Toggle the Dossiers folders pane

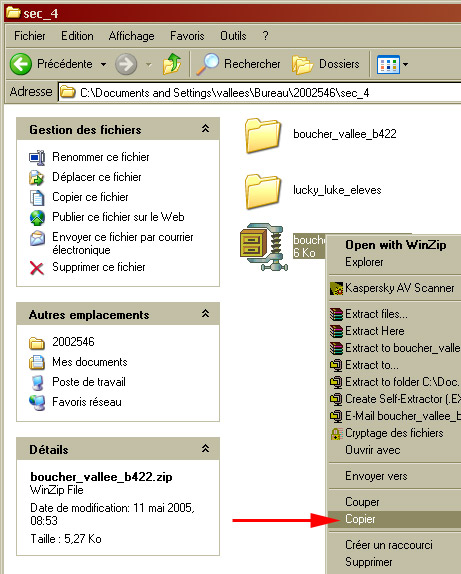click(326, 64)
